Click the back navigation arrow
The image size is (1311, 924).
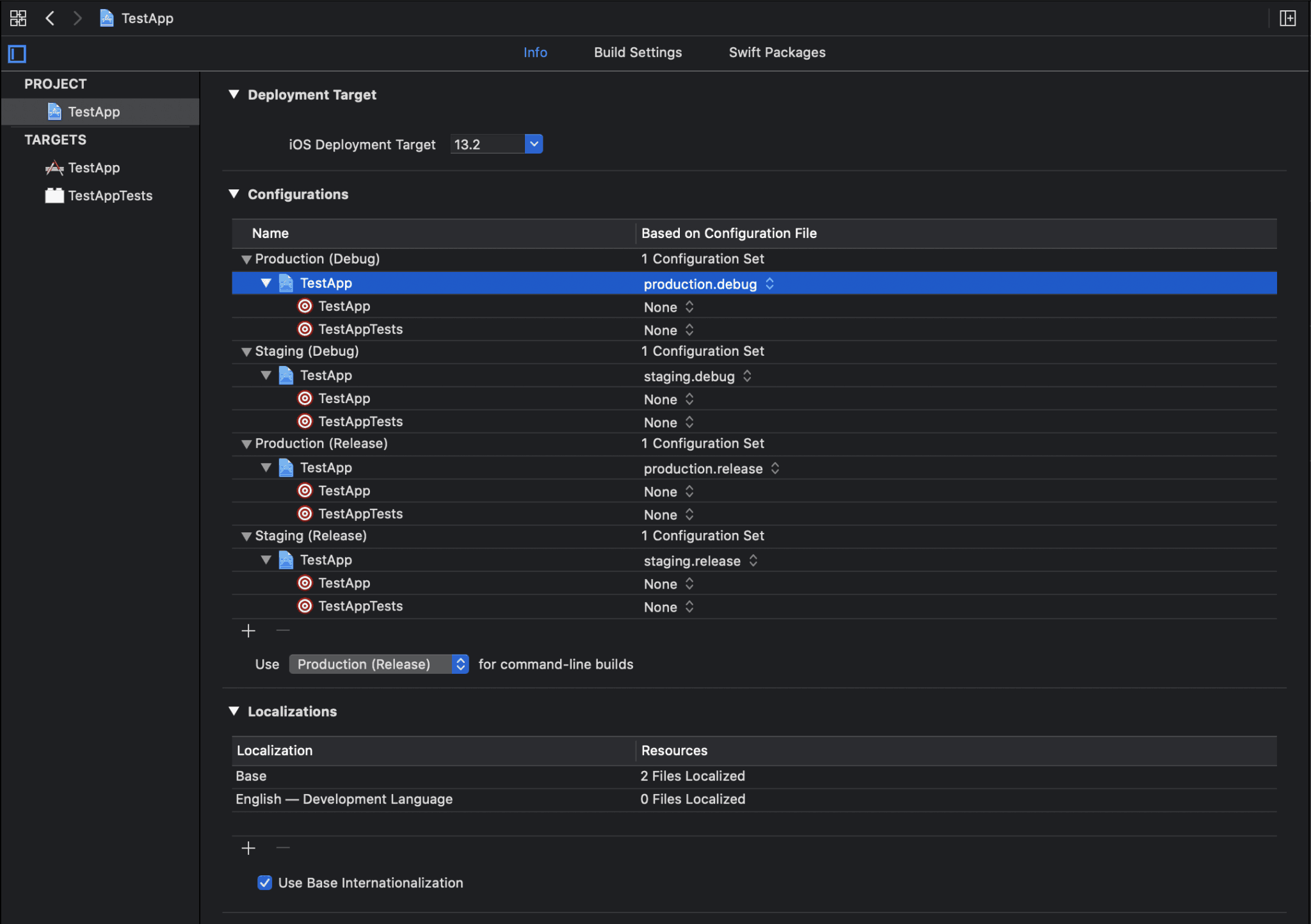click(51, 18)
